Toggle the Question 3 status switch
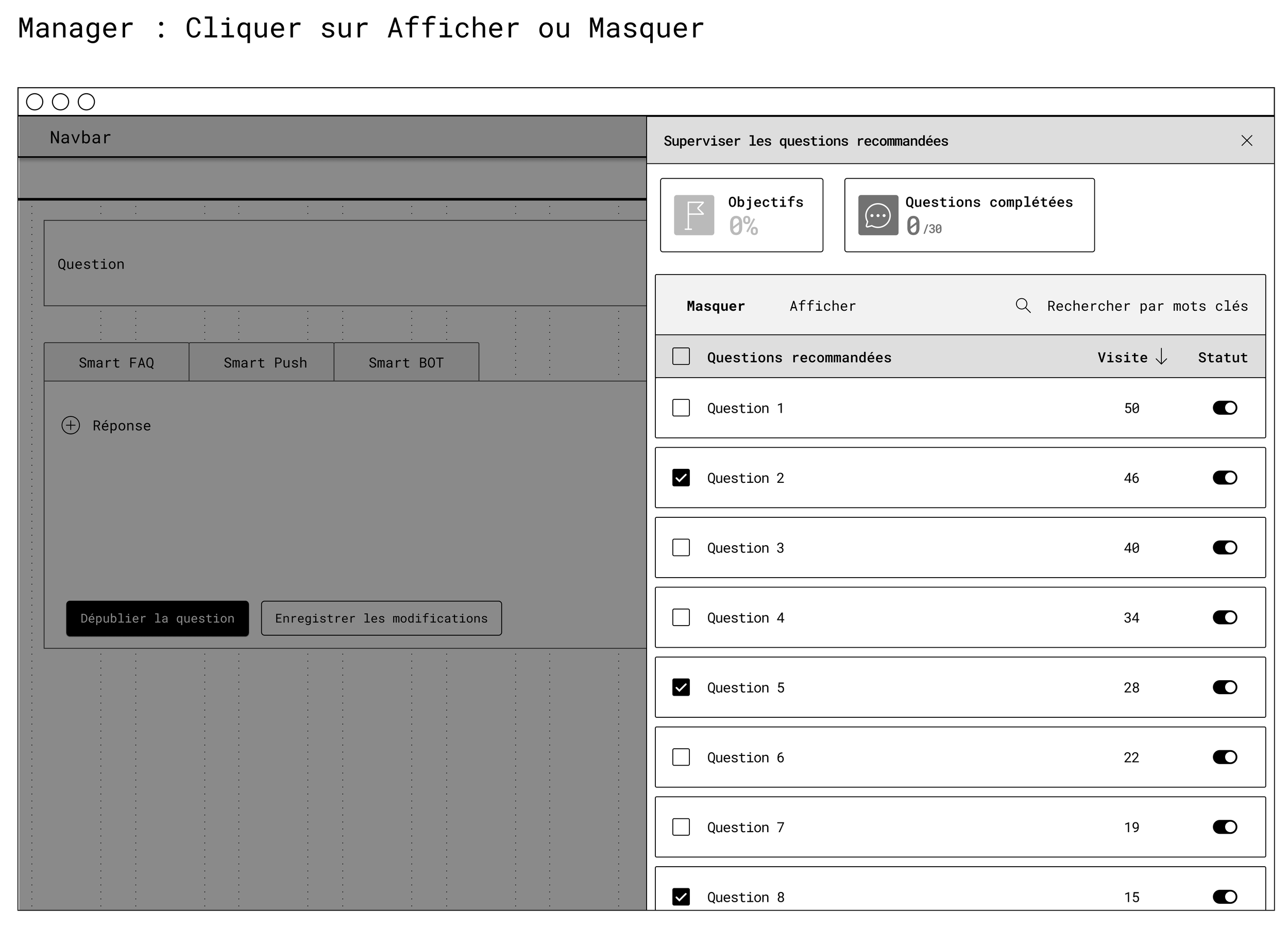The image size is (1288, 927). [x=1225, y=548]
